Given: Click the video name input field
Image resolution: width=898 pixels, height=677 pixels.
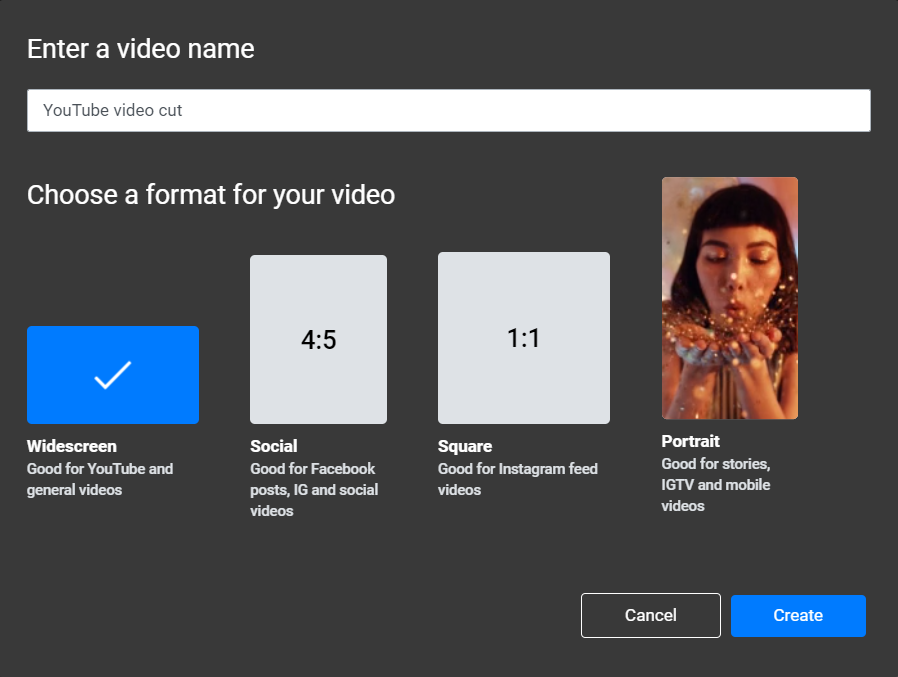Looking at the screenshot, I should 449,111.
